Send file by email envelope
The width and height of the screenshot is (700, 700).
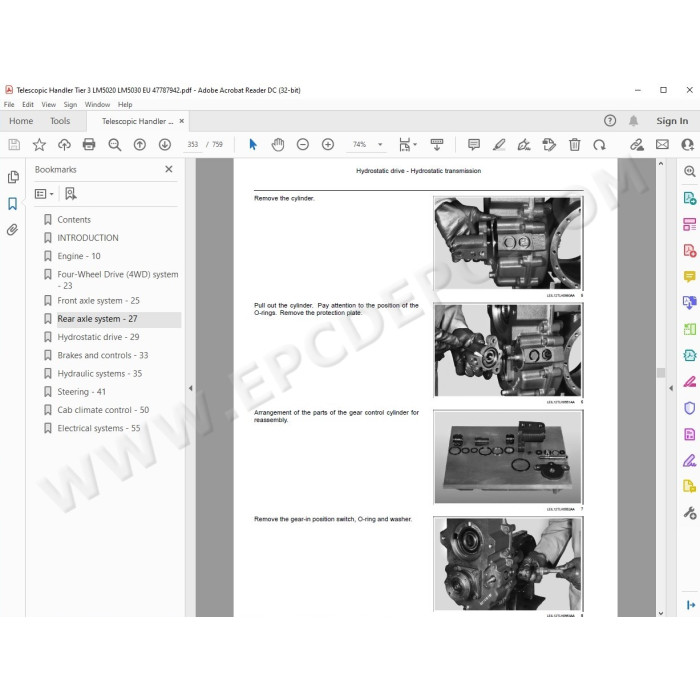pos(662,144)
